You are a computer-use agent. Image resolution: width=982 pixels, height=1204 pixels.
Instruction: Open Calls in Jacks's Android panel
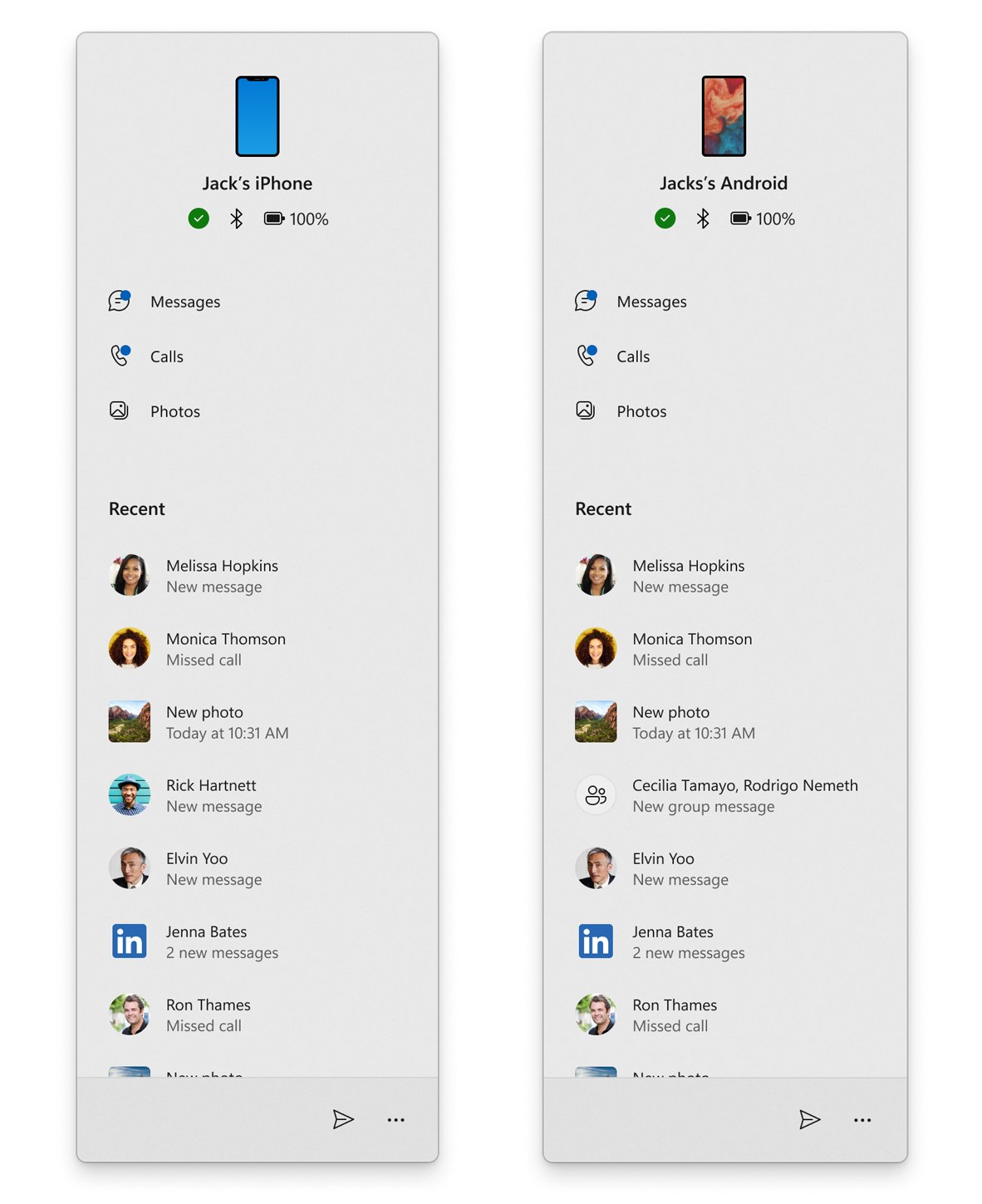[632, 356]
